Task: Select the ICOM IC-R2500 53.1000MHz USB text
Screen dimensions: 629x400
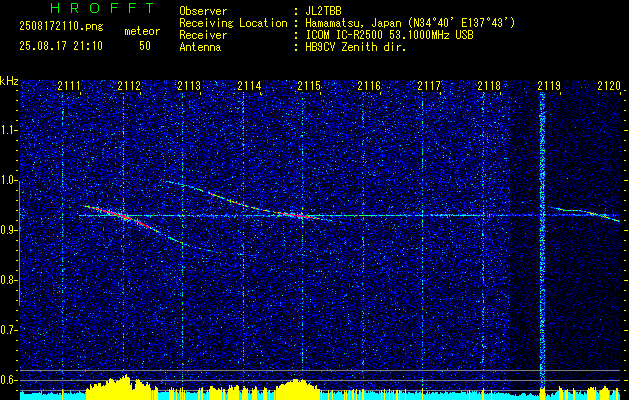Action: 389,35
